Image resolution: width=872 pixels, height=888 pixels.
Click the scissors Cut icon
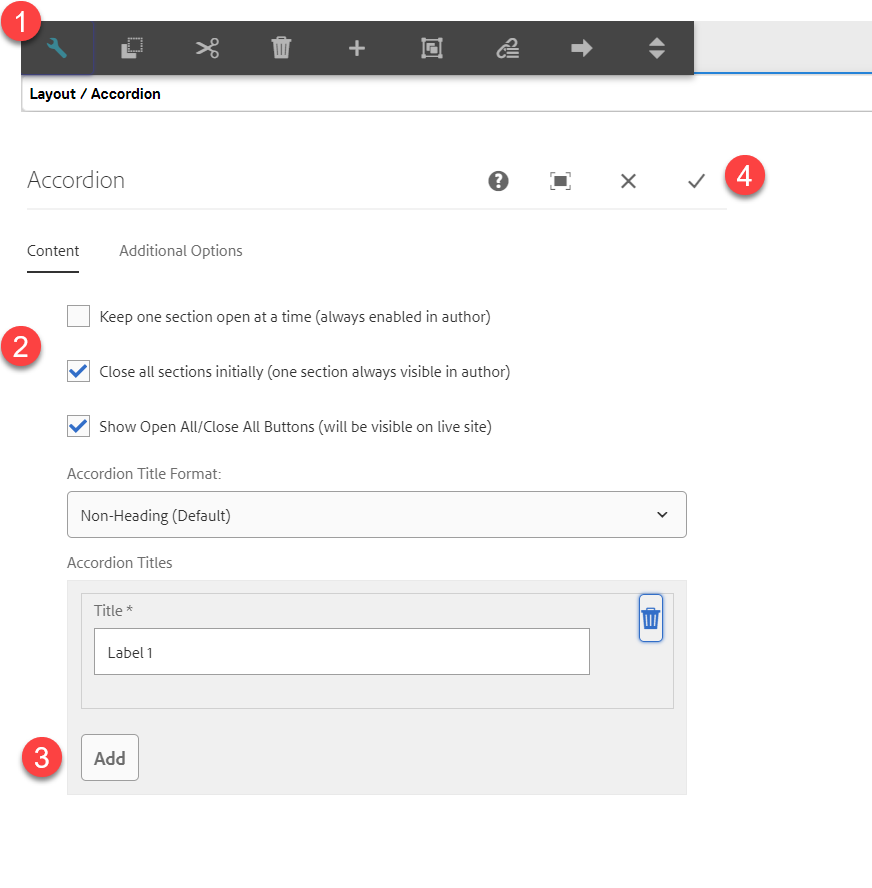coord(207,48)
